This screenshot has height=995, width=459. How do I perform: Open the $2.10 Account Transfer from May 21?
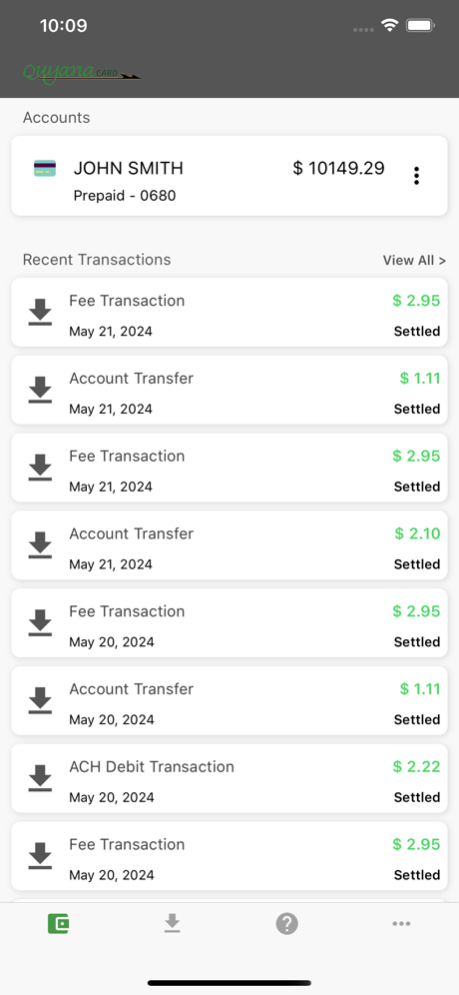pos(229,546)
